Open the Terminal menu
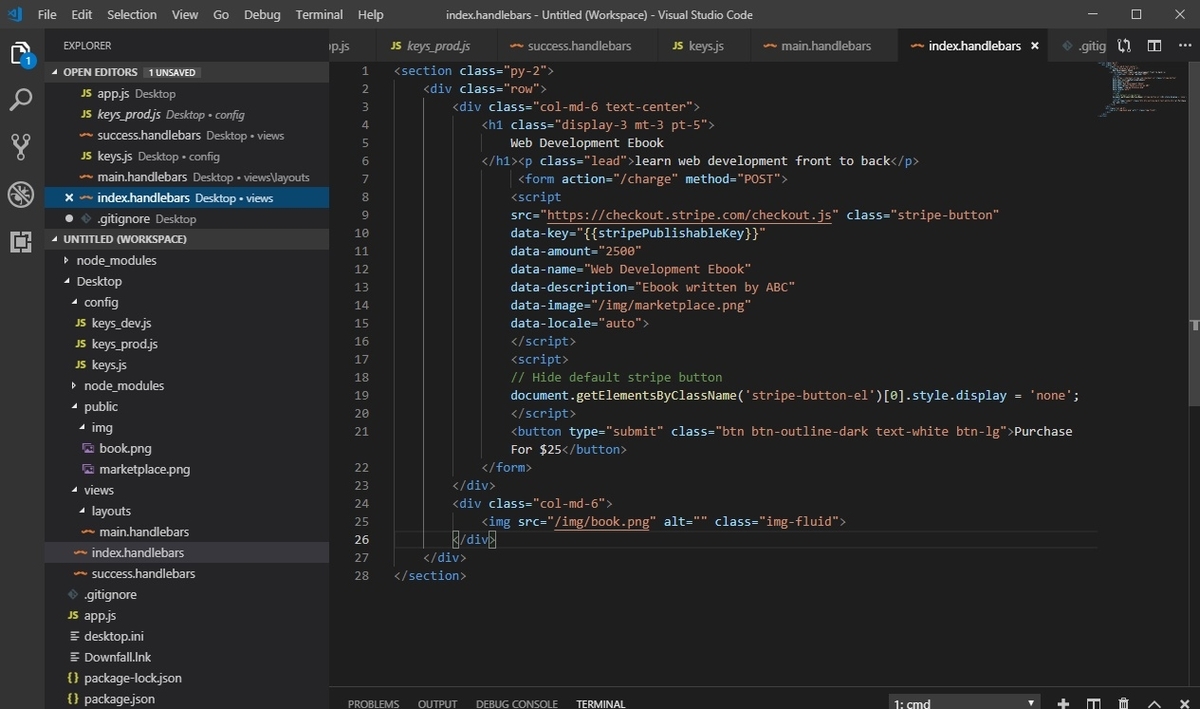 coord(319,15)
